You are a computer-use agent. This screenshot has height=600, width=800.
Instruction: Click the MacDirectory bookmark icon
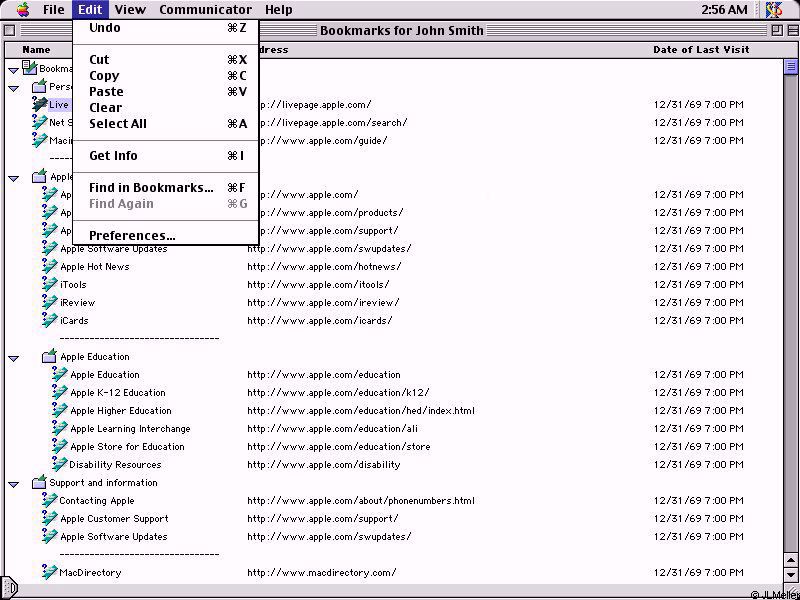50,572
